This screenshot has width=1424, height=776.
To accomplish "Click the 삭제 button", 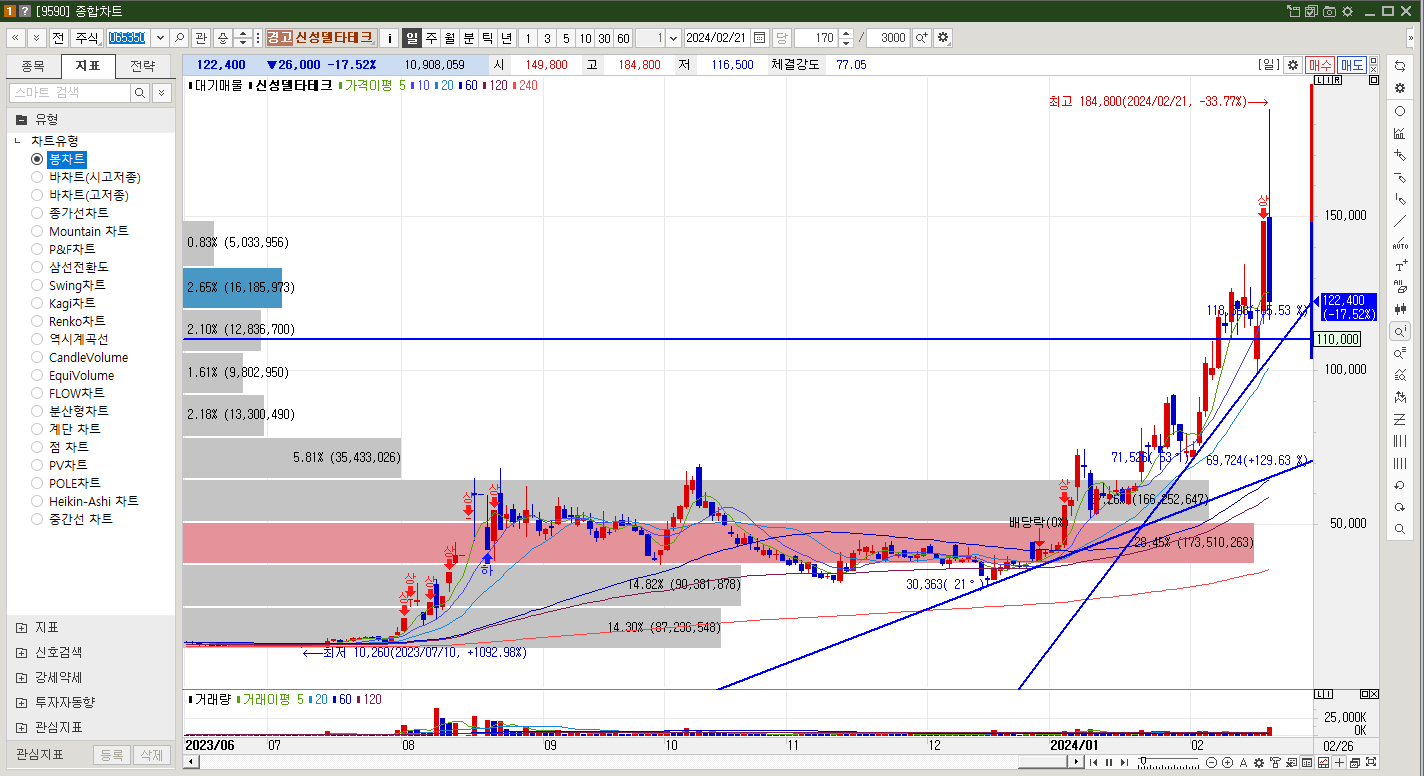I will pos(151,755).
